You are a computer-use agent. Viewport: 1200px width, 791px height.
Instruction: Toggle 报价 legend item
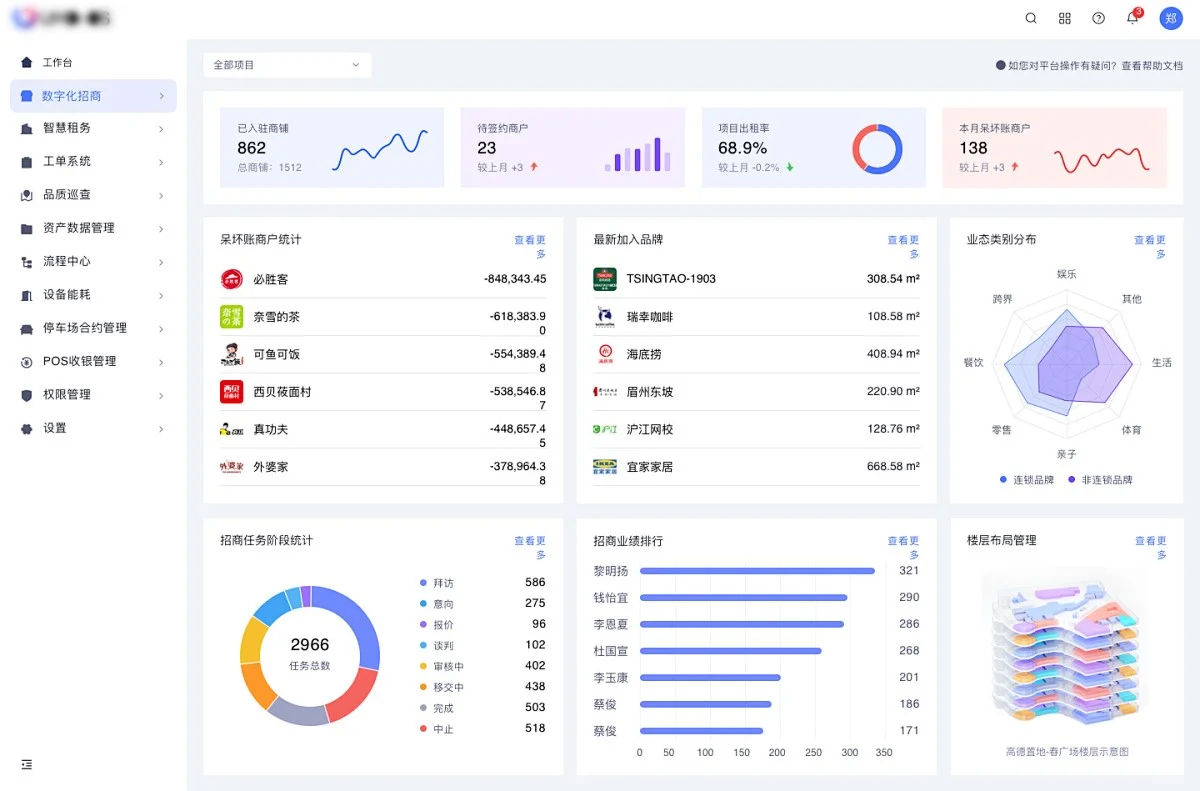[437, 624]
